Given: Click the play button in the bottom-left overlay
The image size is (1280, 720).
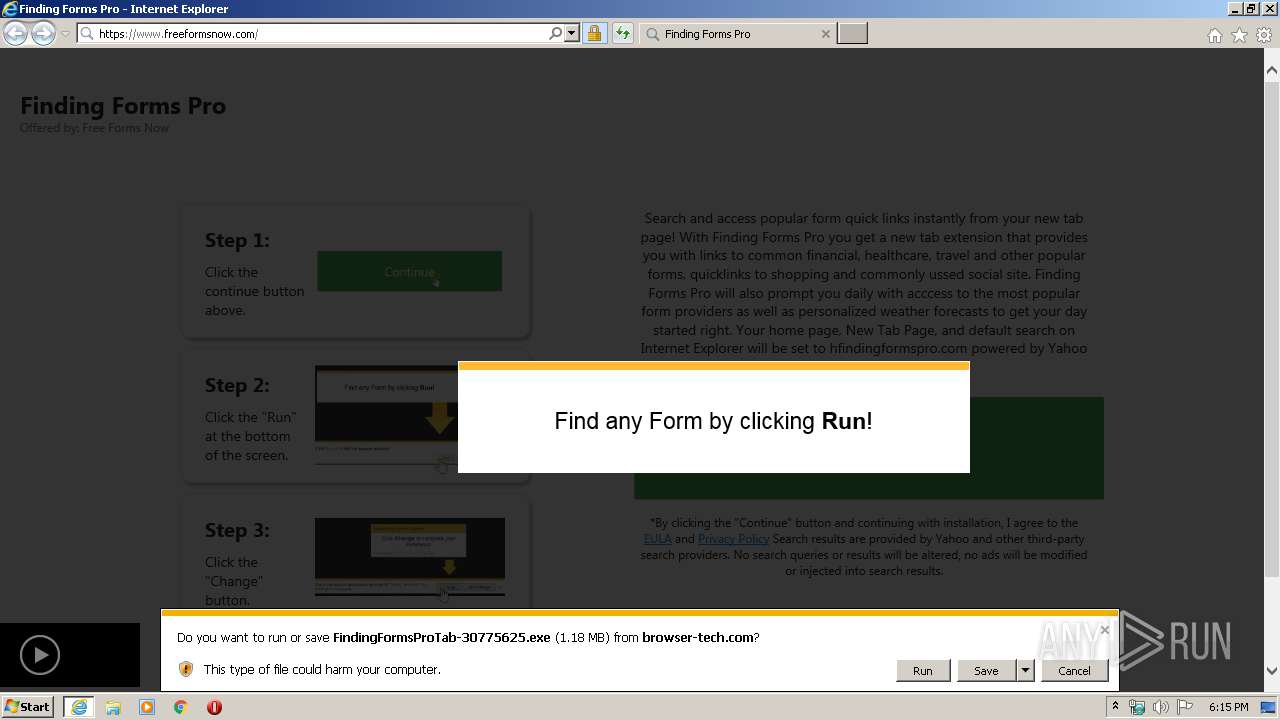Looking at the screenshot, I should click(40, 656).
